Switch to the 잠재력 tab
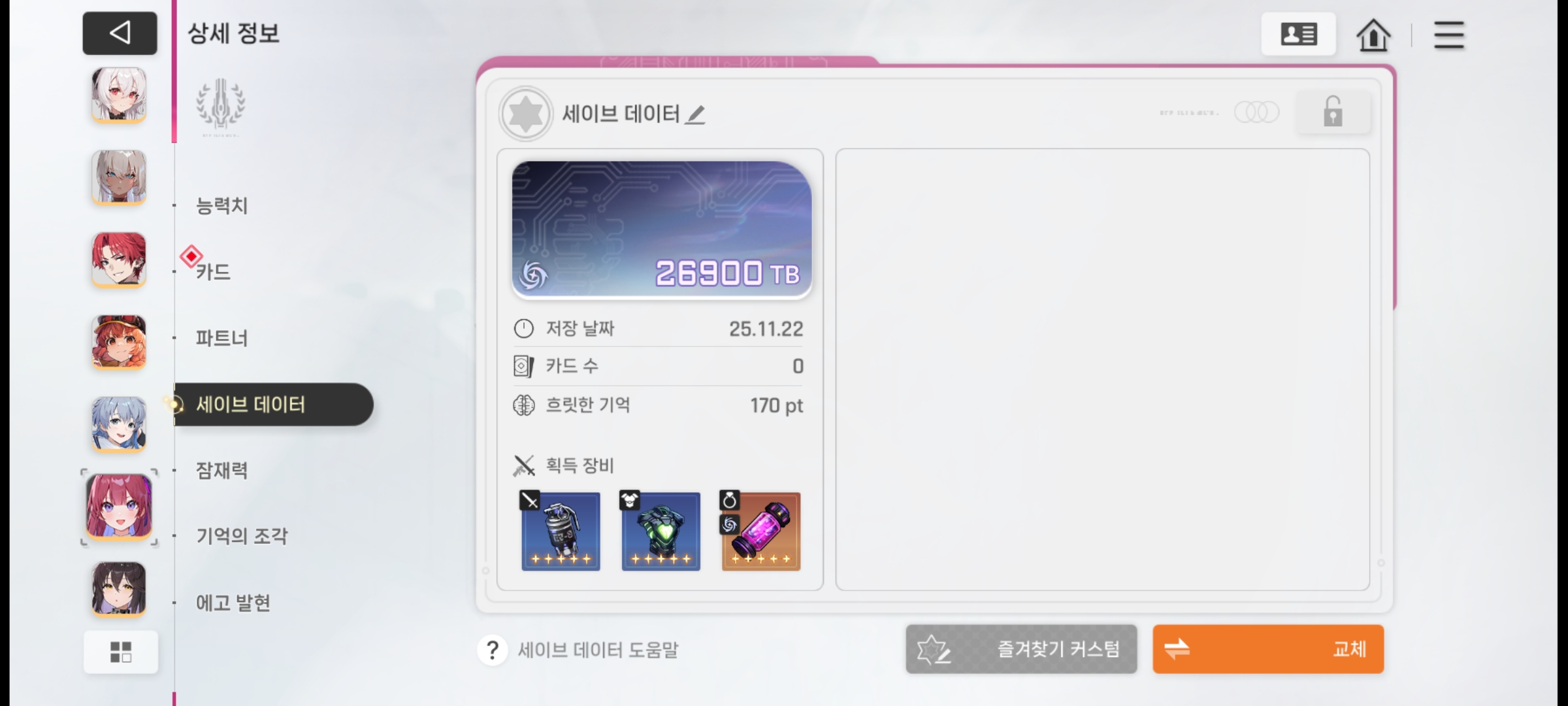Viewport: 1568px width, 706px height. 221,470
